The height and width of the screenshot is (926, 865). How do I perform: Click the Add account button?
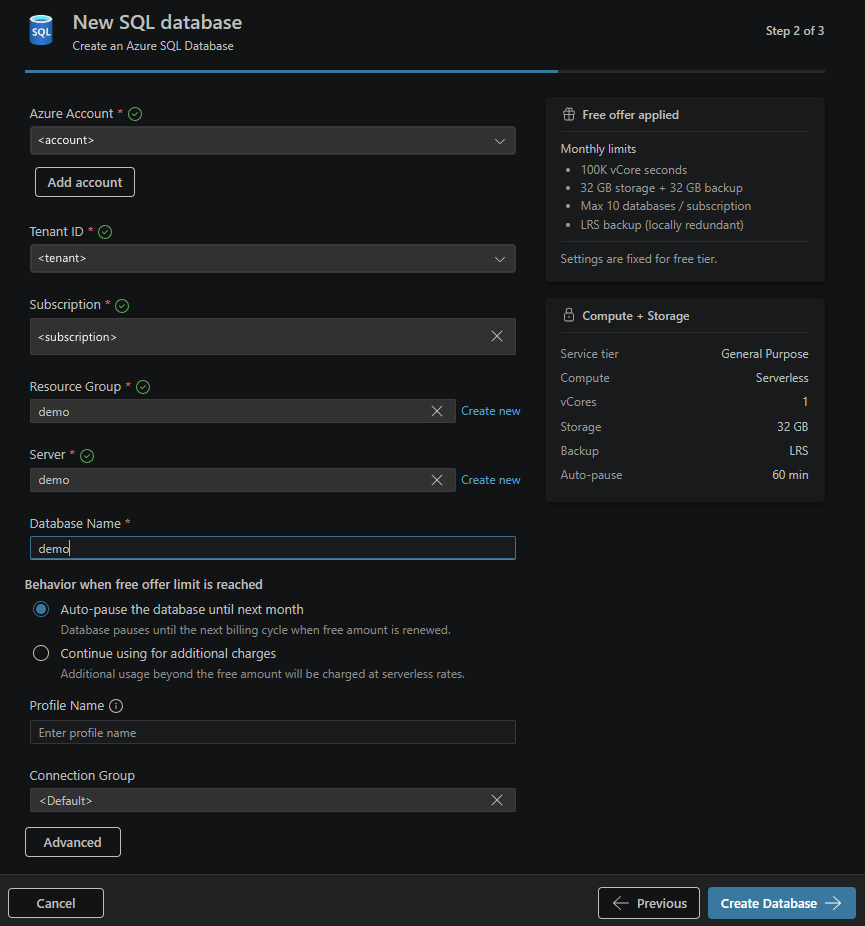(x=85, y=182)
